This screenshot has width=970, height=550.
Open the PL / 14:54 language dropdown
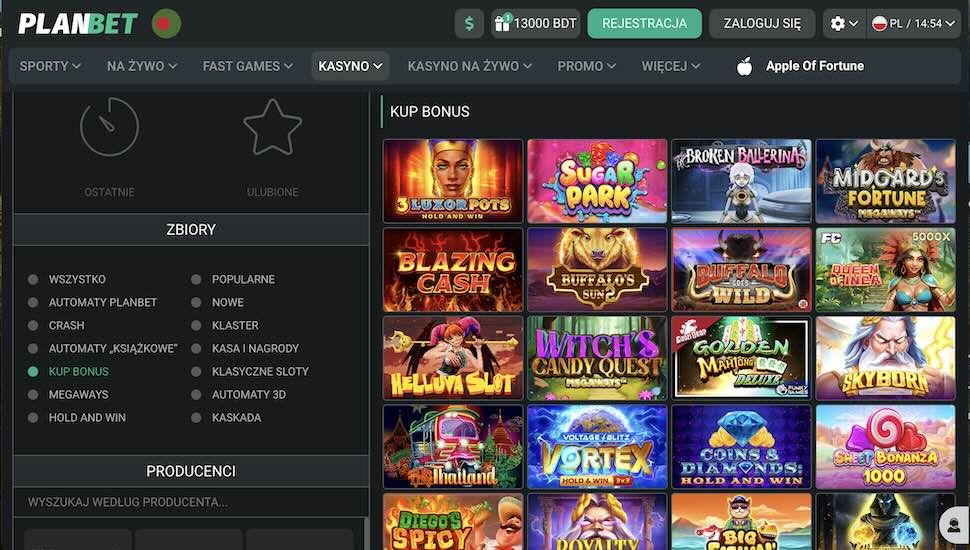coord(913,24)
